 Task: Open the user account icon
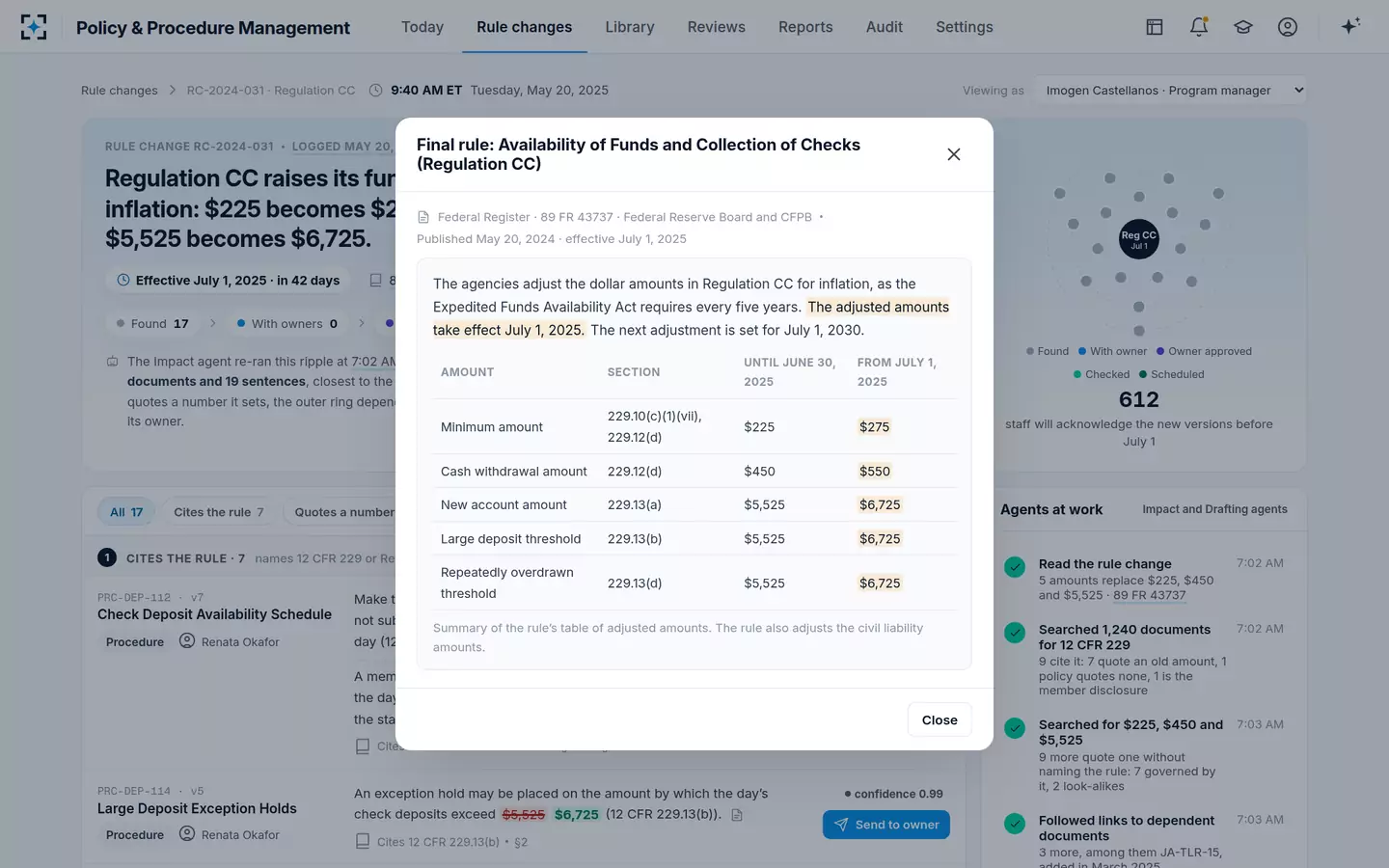click(x=1288, y=27)
